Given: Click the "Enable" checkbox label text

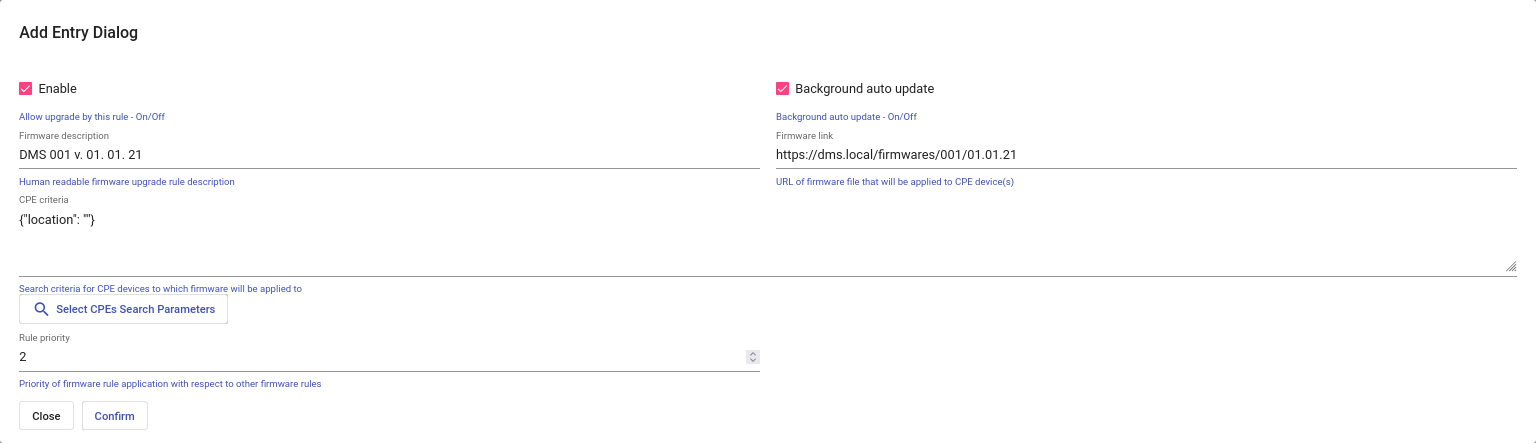Looking at the screenshot, I should click(x=58, y=89).
